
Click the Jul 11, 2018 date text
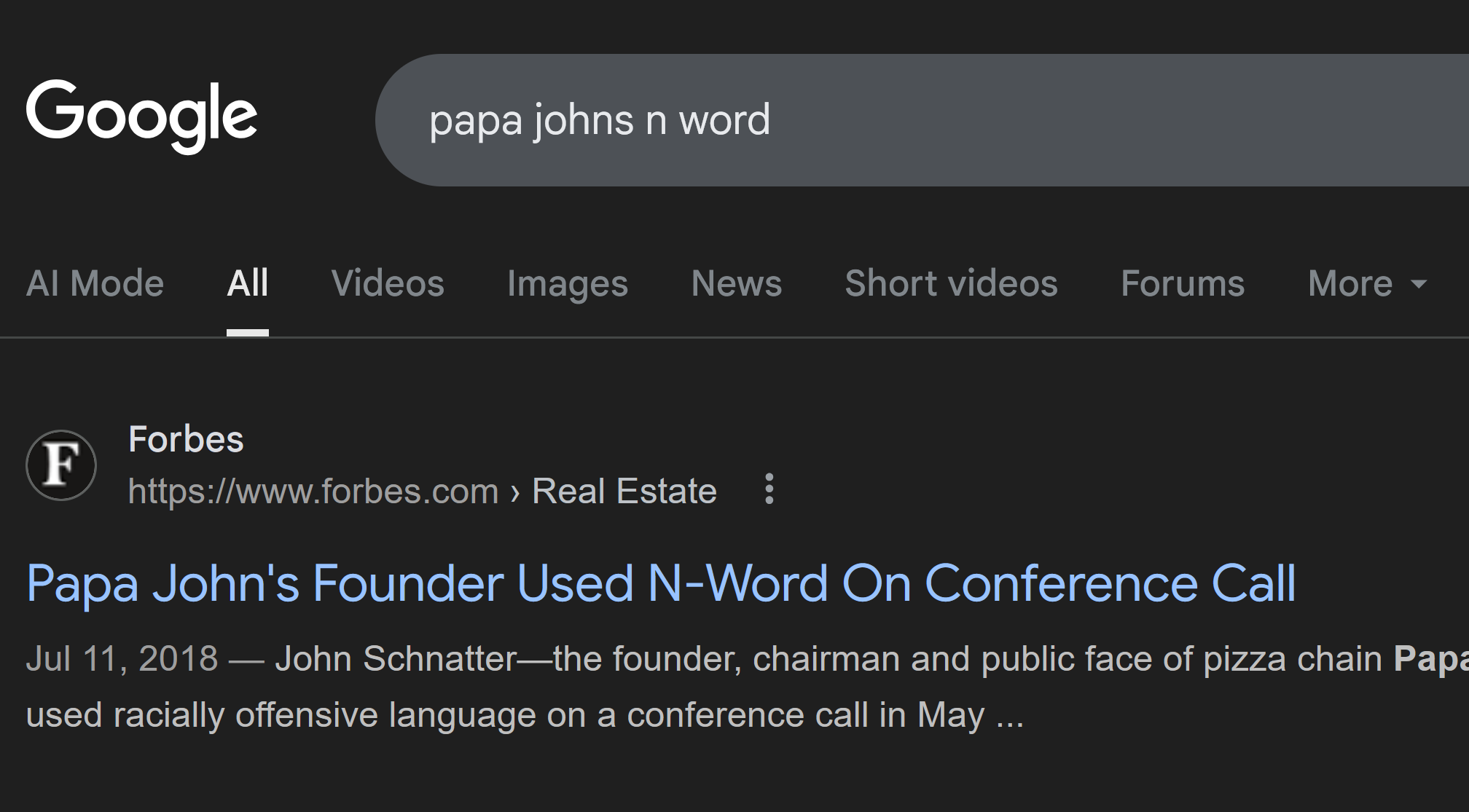click(x=122, y=659)
